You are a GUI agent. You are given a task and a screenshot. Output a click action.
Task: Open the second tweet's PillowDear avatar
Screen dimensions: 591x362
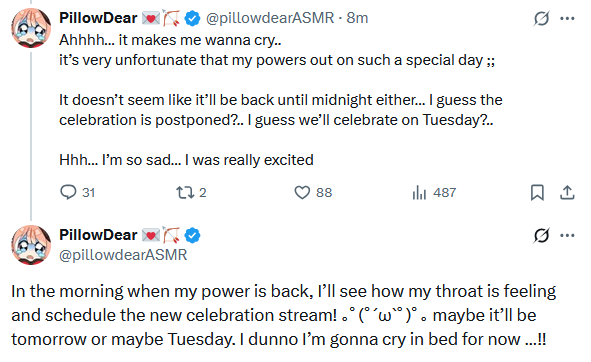tap(31, 245)
